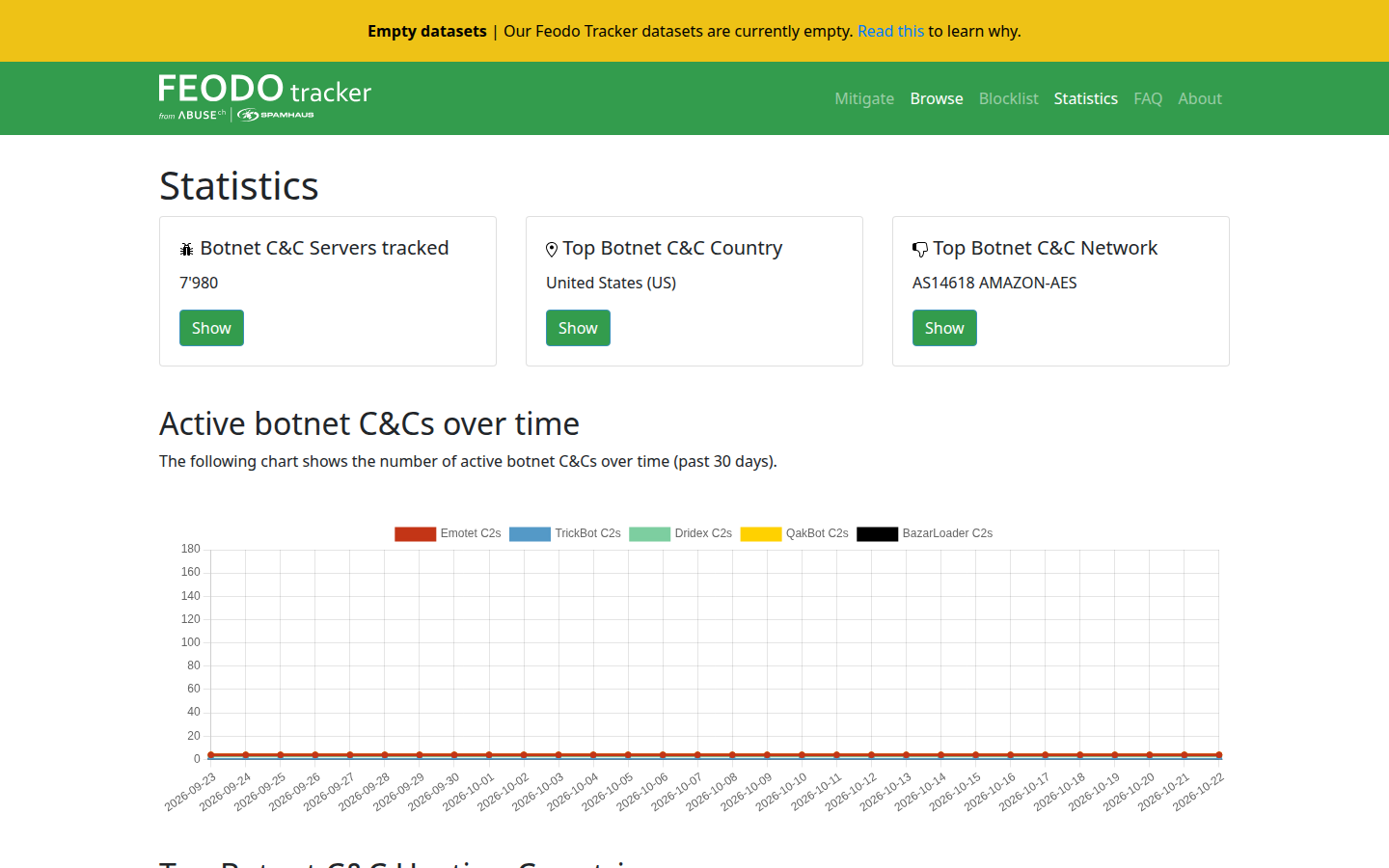This screenshot has height=868, width=1389.
Task: Click the Statistics page heading
Action: (239, 185)
